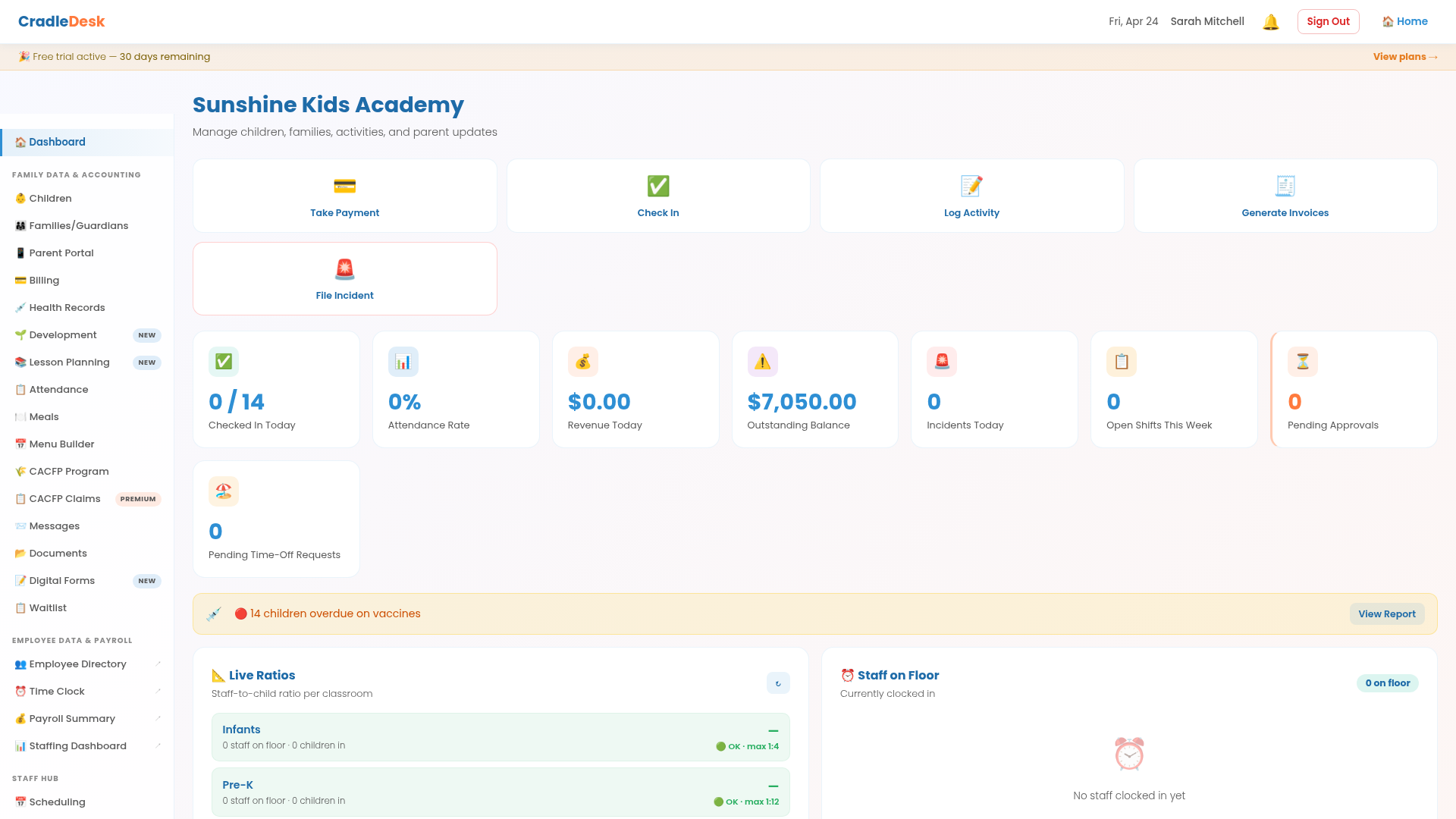Select the Take Payment card icon
The height and width of the screenshot is (819, 1456).
click(344, 186)
